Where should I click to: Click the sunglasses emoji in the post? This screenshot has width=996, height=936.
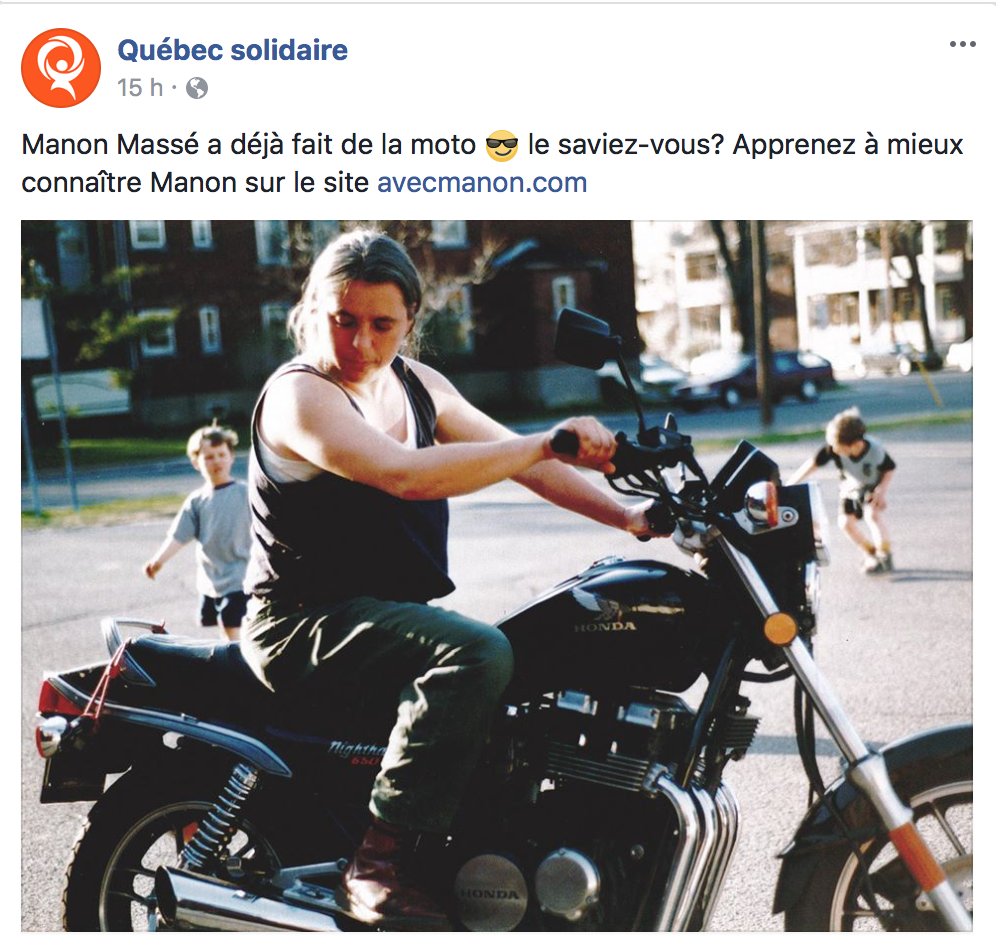[x=502, y=145]
